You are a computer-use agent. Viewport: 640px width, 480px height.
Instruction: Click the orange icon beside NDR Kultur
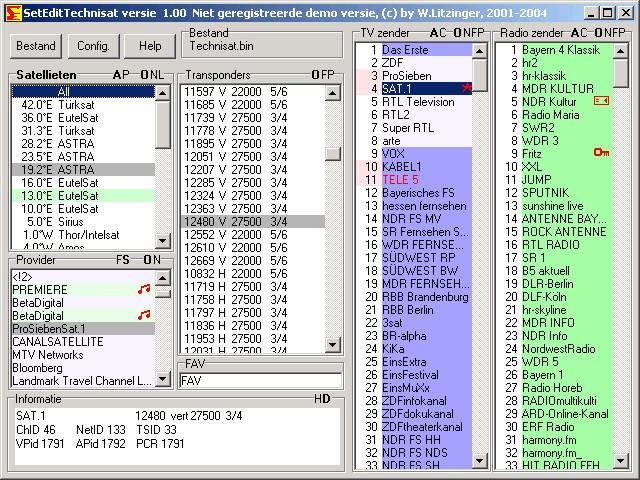click(600, 101)
